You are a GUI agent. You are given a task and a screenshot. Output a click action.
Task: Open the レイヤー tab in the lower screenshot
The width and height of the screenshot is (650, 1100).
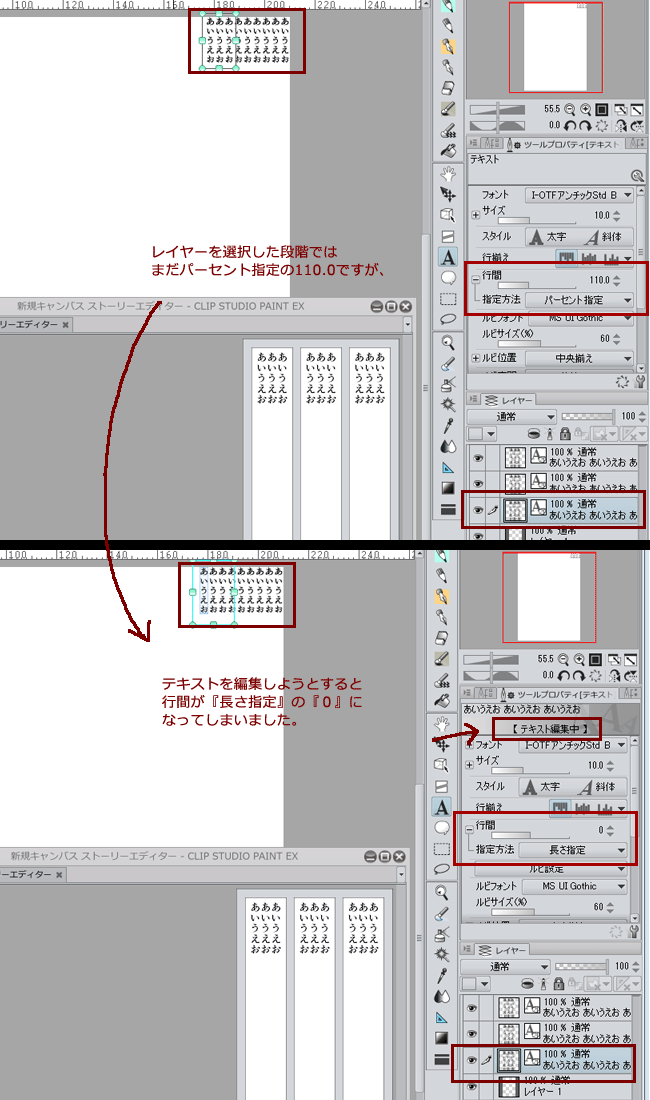tap(503, 950)
